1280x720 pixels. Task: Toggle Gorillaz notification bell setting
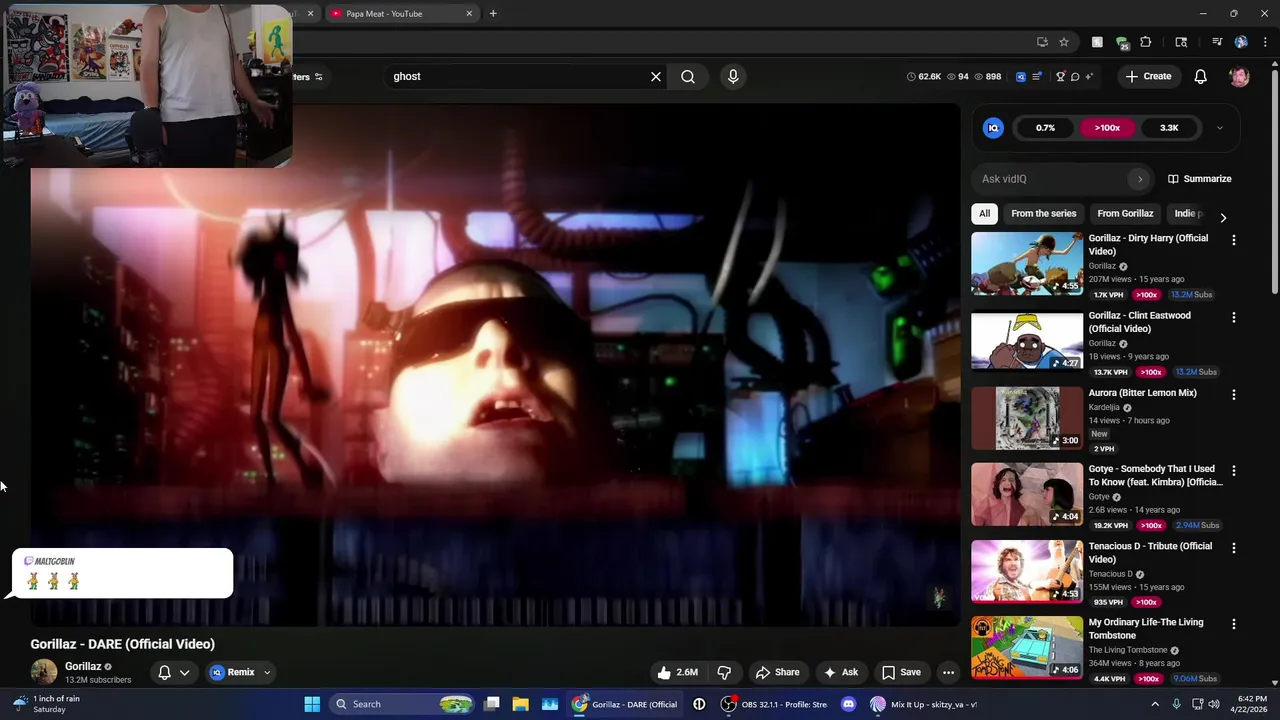[173, 672]
